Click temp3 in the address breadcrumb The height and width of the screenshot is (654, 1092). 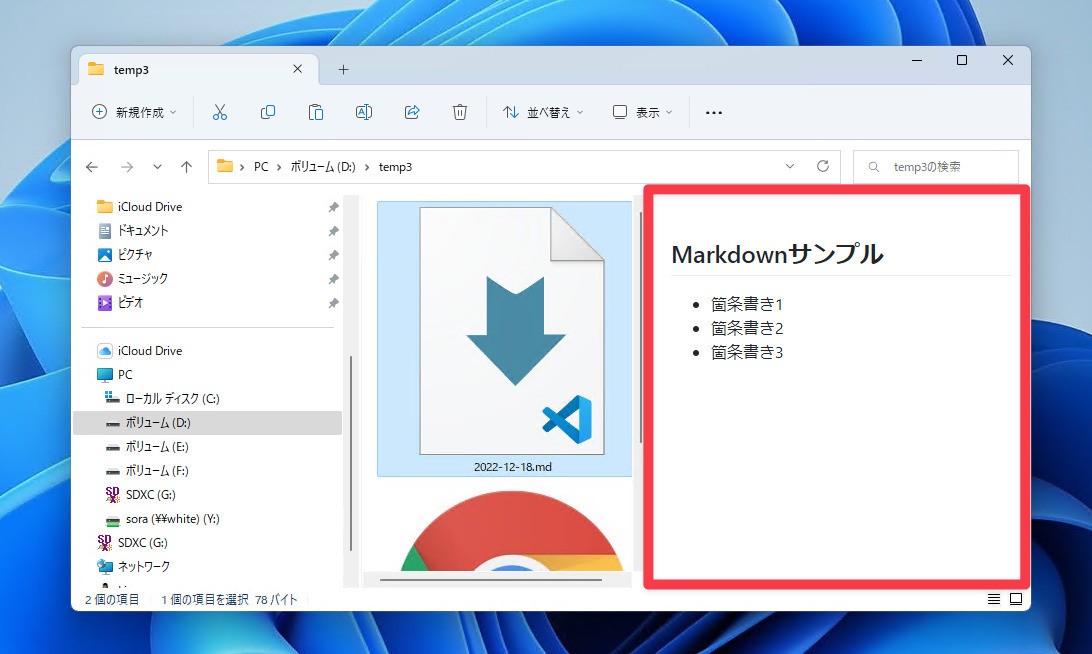click(396, 167)
